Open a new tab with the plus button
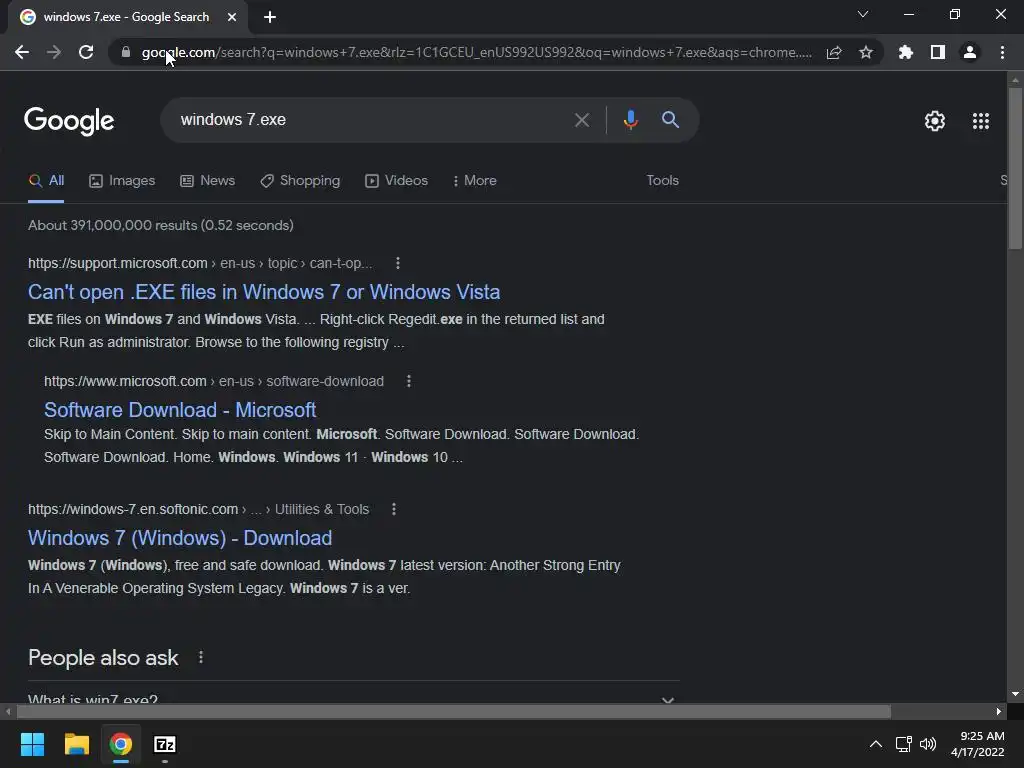Viewport: 1024px width, 768px height. pyautogui.click(x=270, y=17)
